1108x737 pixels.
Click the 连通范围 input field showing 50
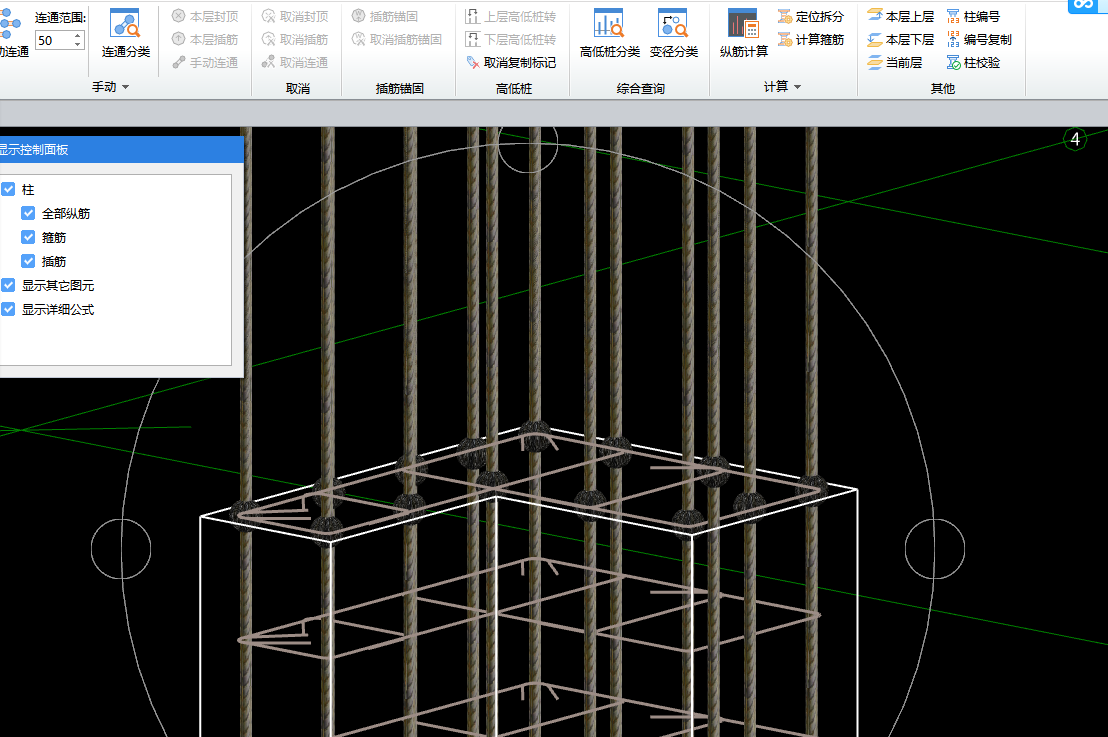point(54,40)
